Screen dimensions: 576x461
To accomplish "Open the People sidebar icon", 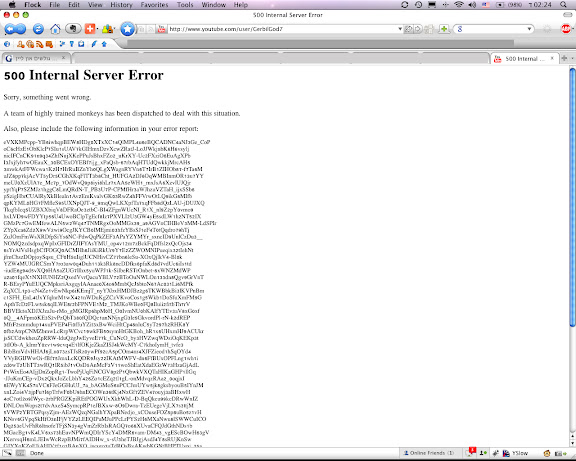I will (x=107, y=29).
